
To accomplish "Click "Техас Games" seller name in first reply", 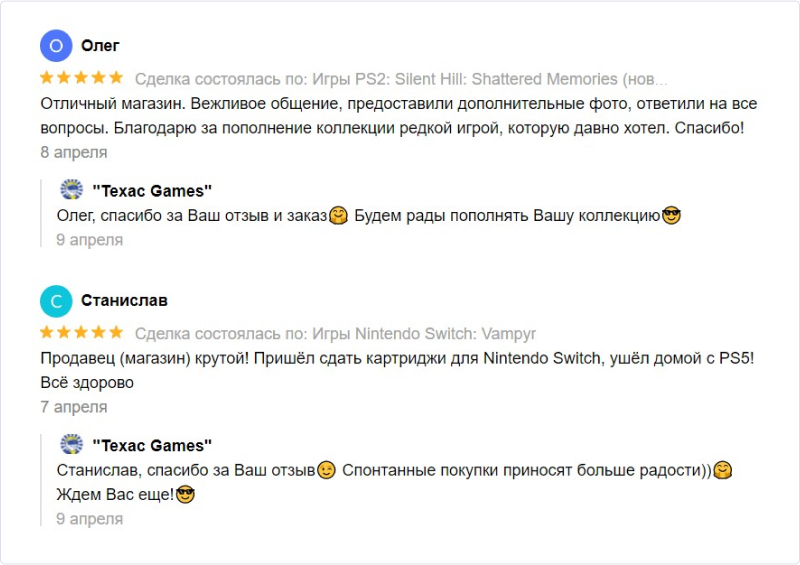I will point(152,191).
